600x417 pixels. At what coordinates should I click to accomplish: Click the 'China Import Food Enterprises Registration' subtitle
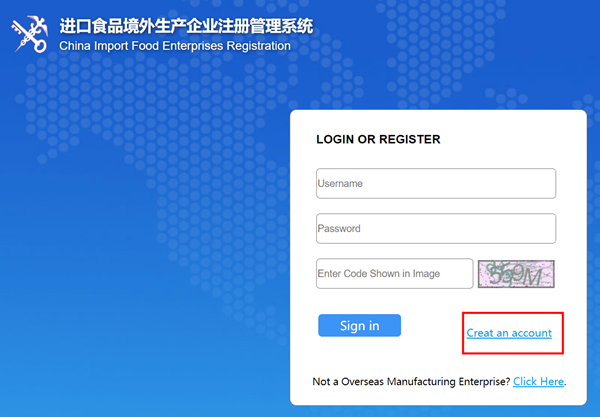[175, 46]
